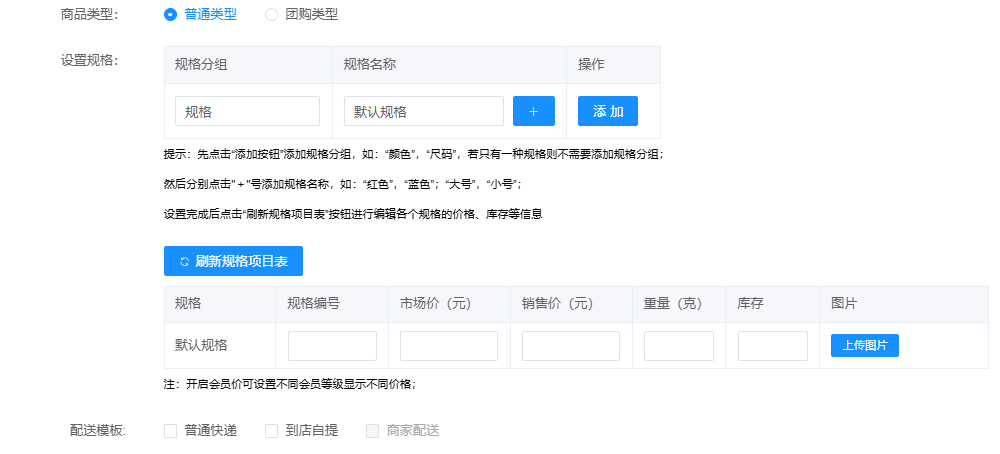Tick the 到店自提 checkbox
1000x454 pixels.
pyautogui.click(x=271, y=431)
